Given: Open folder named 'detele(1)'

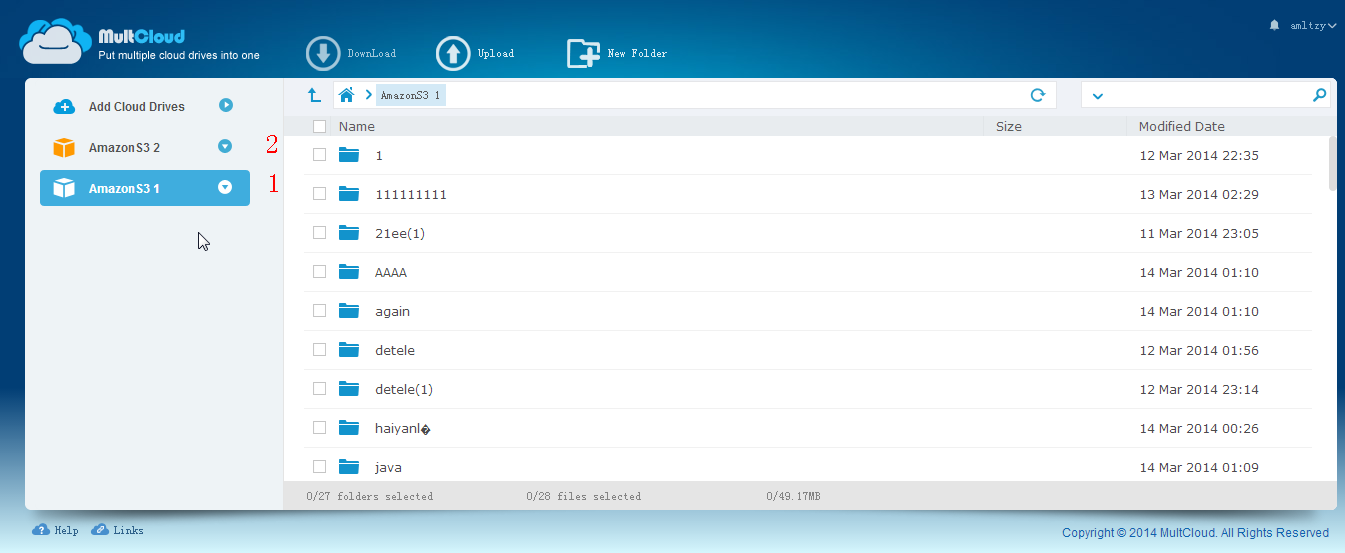Looking at the screenshot, I should [404, 389].
